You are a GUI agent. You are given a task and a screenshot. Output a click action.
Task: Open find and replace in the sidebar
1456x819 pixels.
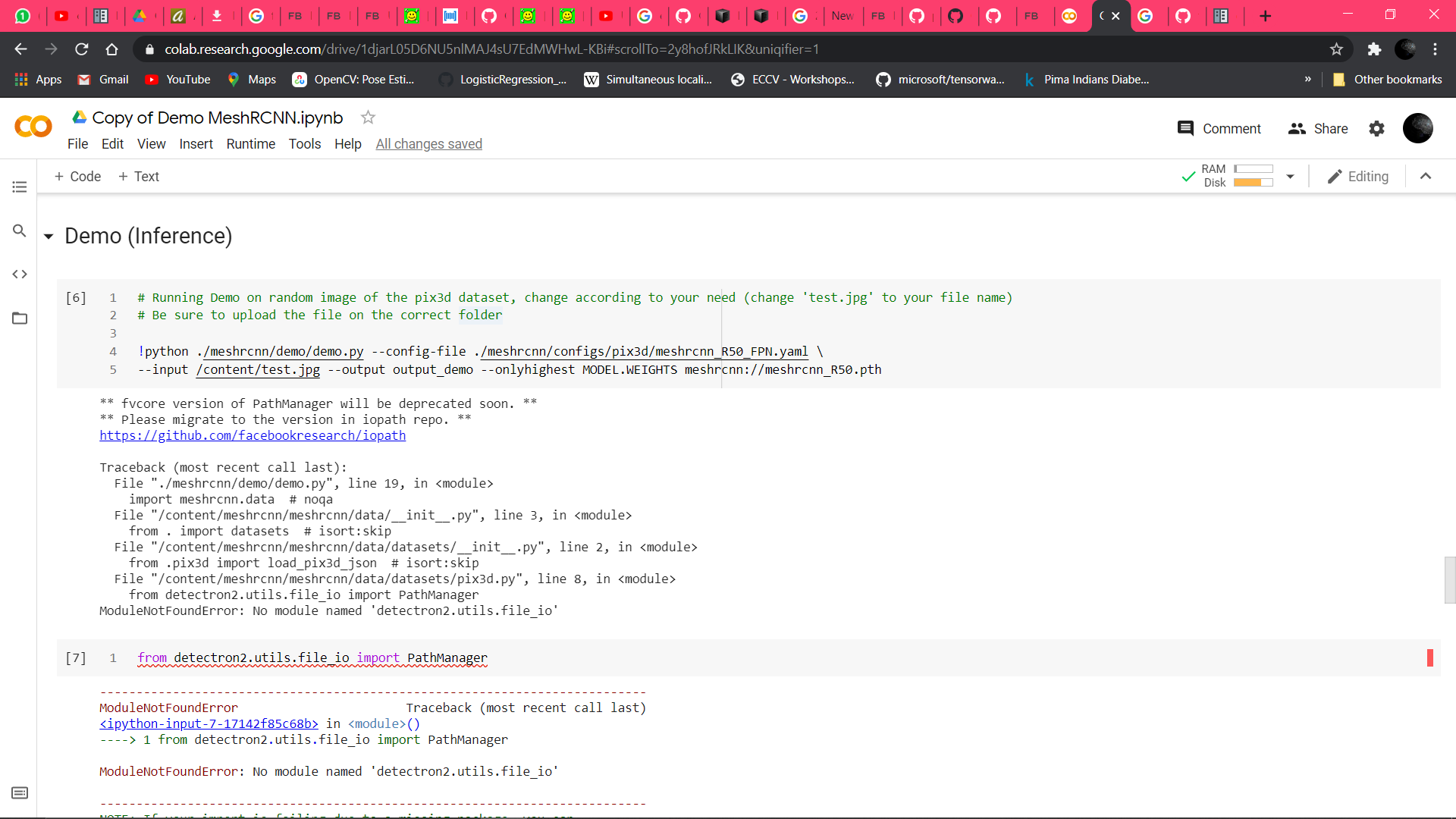coord(19,231)
